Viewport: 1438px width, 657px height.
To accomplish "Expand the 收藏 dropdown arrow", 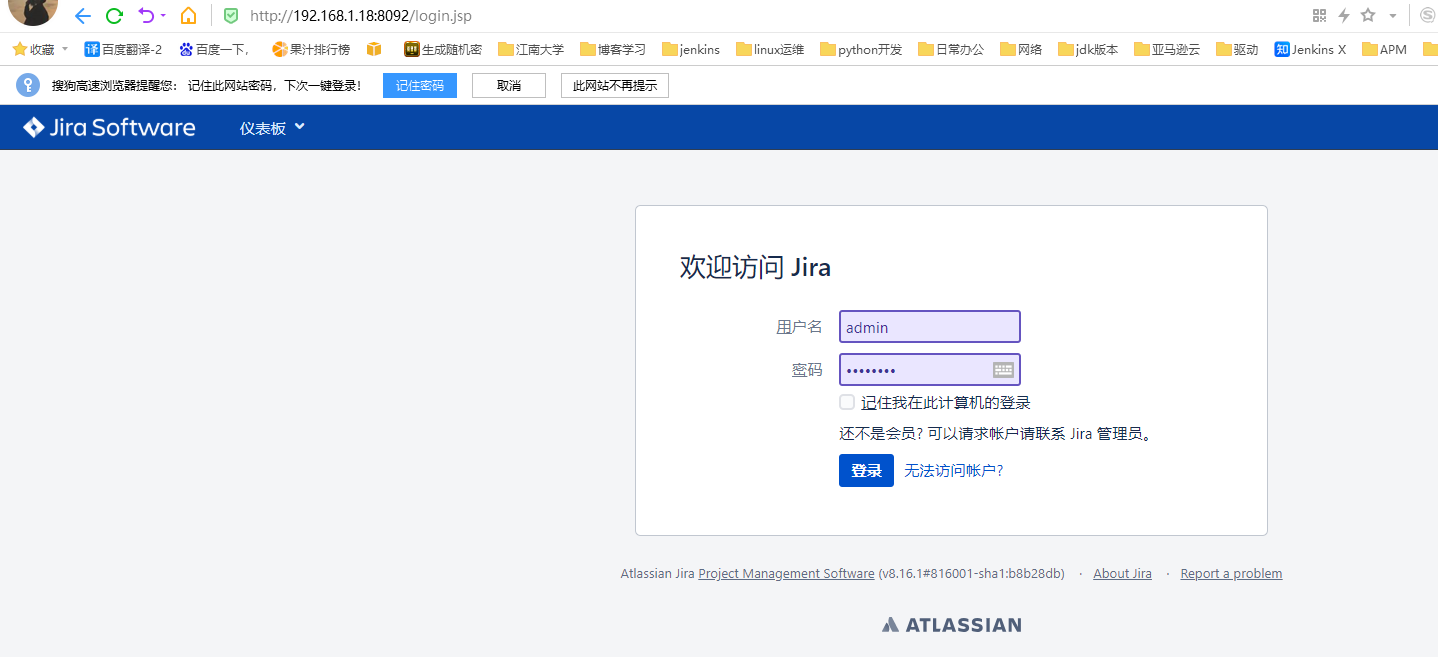I will pyautogui.click(x=65, y=49).
